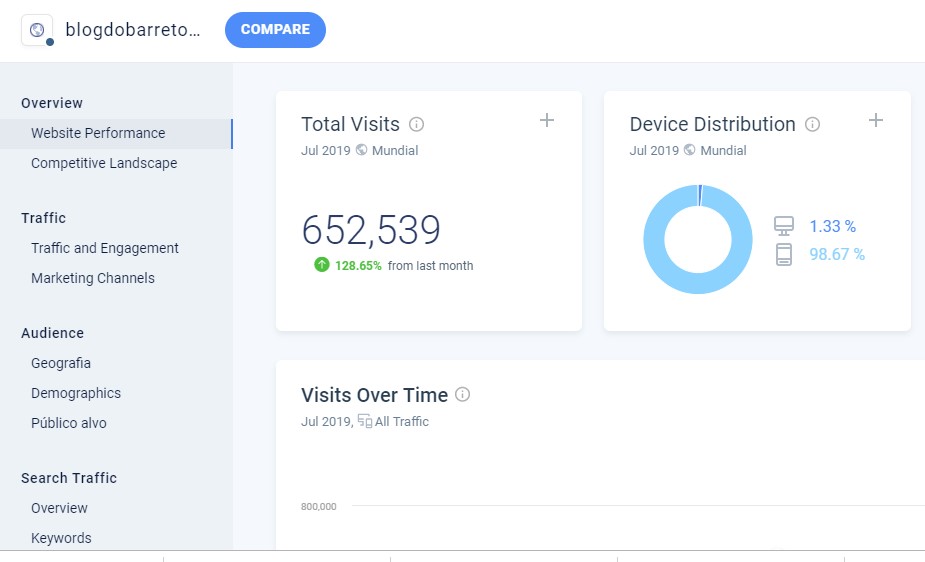The image size is (925, 562).
Task: Click the desktop device icon
Action: click(784, 227)
